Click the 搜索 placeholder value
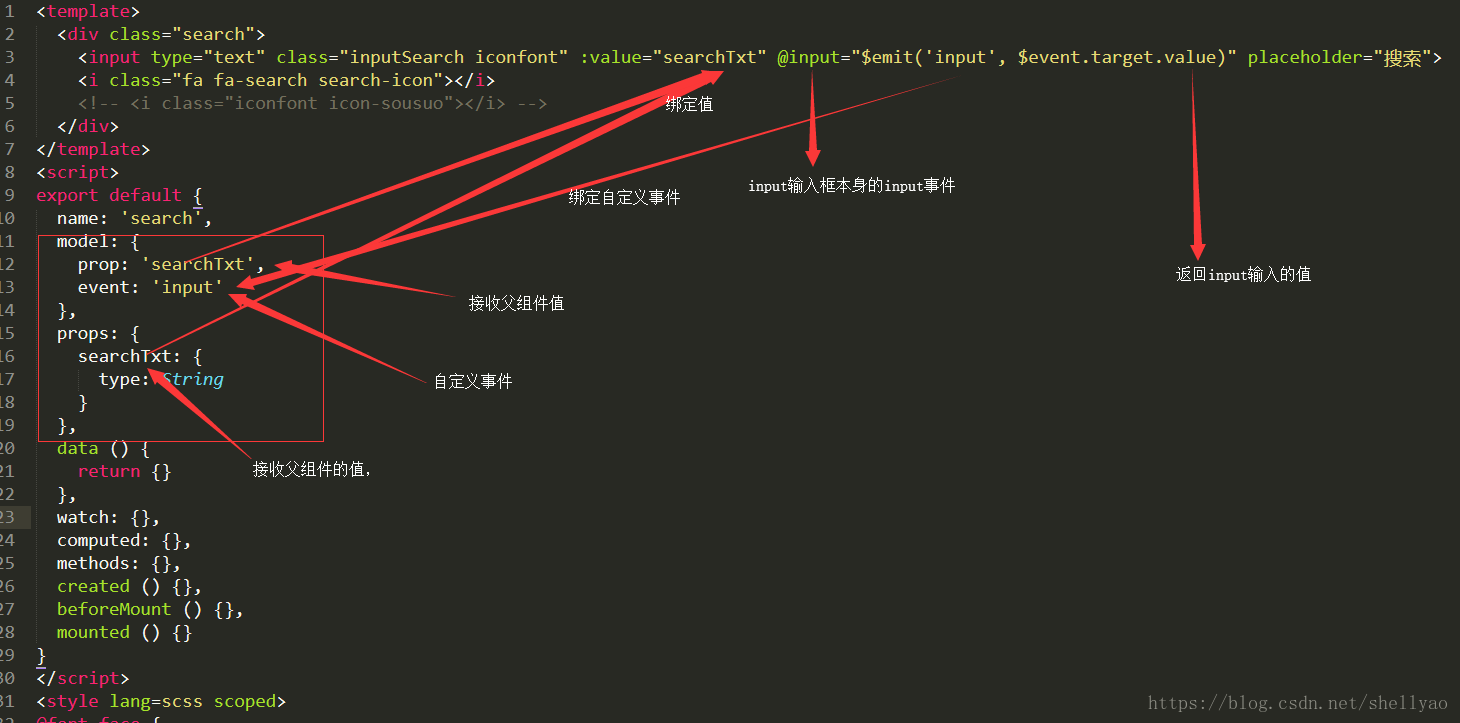Image resolution: width=1460 pixels, height=723 pixels. (x=1402, y=57)
